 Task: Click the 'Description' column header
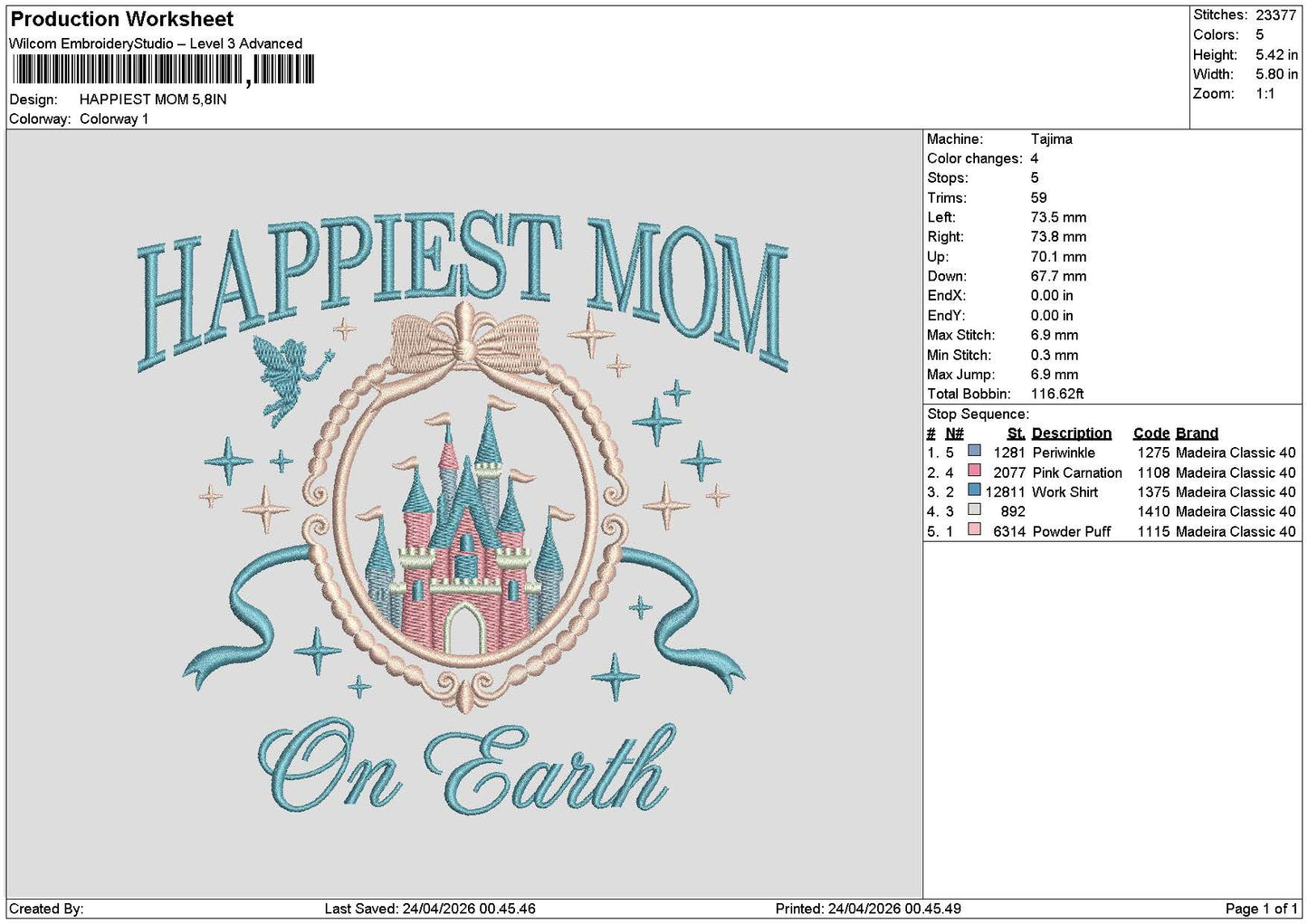click(x=1072, y=433)
